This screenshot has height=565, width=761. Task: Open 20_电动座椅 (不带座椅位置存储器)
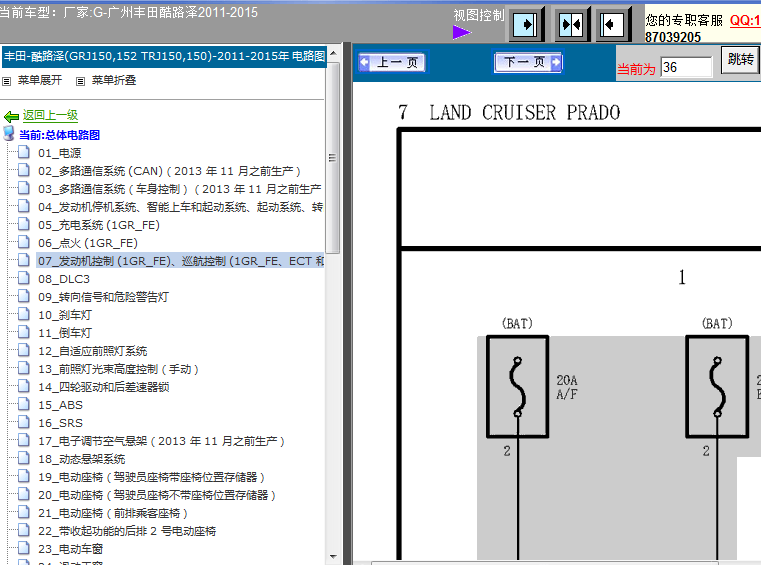click(157, 495)
